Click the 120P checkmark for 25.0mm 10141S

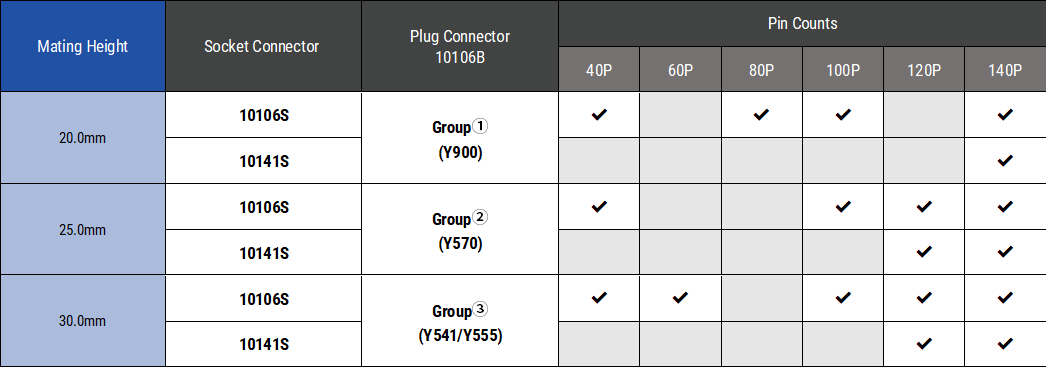(923, 252)
